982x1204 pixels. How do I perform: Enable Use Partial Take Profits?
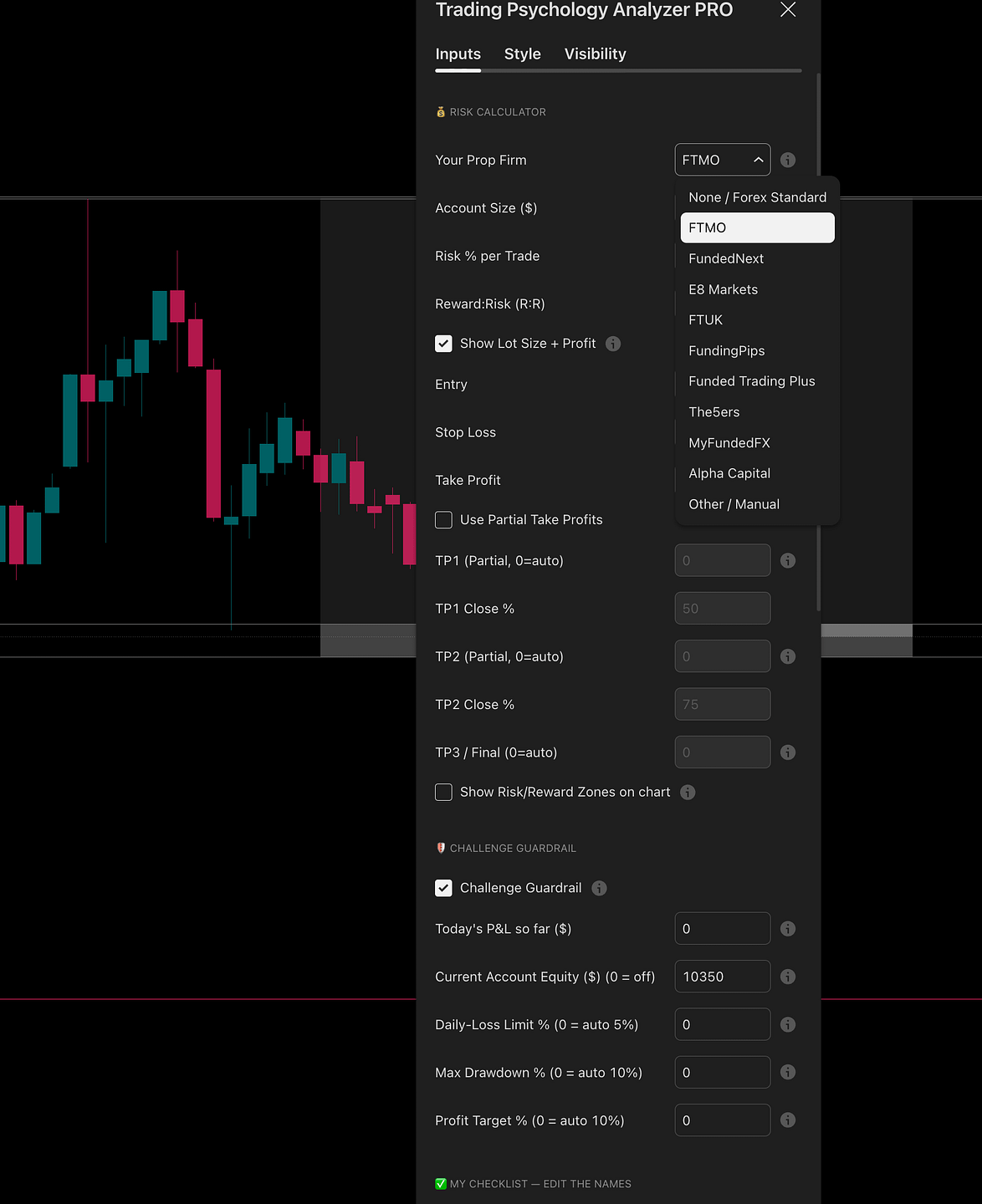pyautogui.click(x=443, y=520)
